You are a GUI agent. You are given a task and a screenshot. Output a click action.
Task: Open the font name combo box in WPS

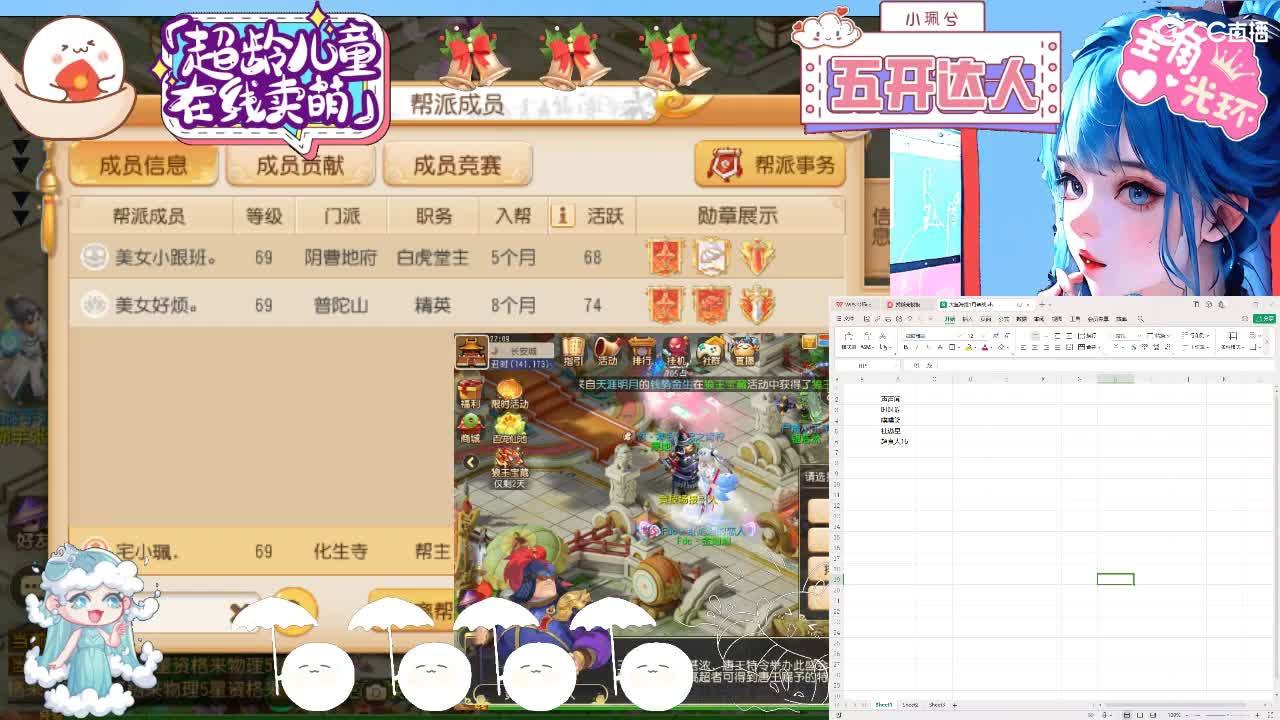(930, 336)
